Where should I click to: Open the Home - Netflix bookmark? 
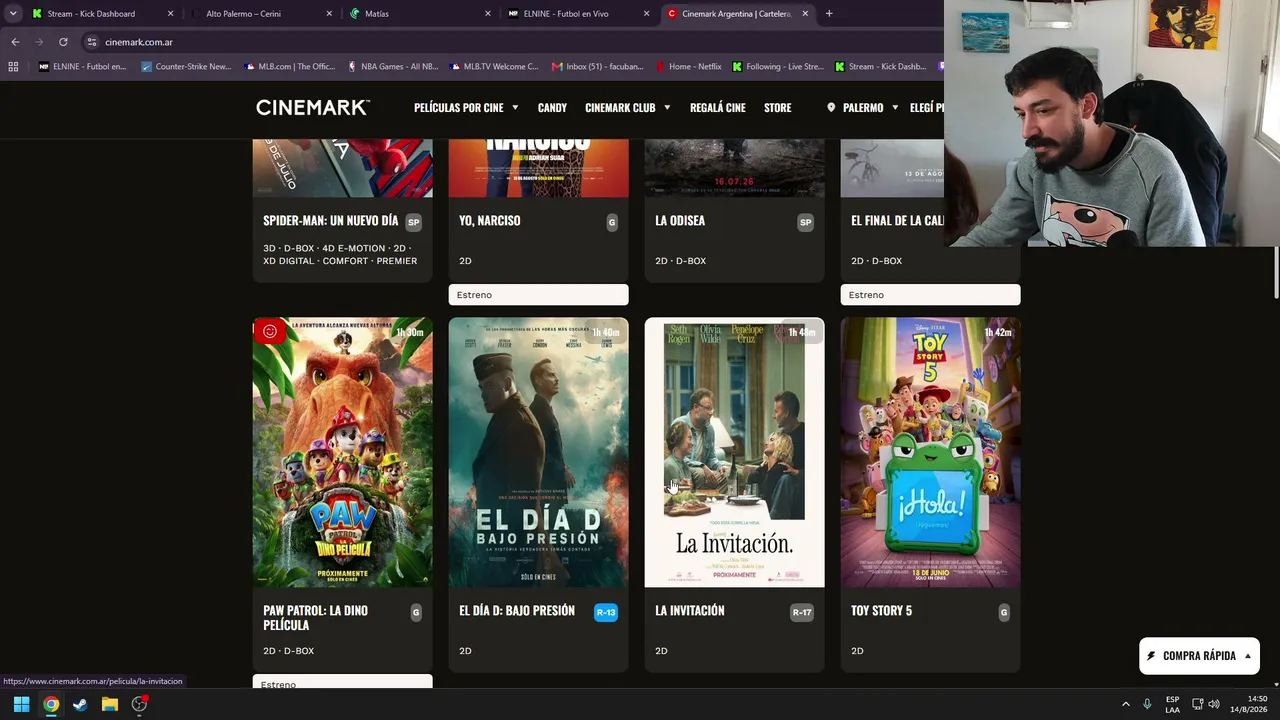click(687, 67)
